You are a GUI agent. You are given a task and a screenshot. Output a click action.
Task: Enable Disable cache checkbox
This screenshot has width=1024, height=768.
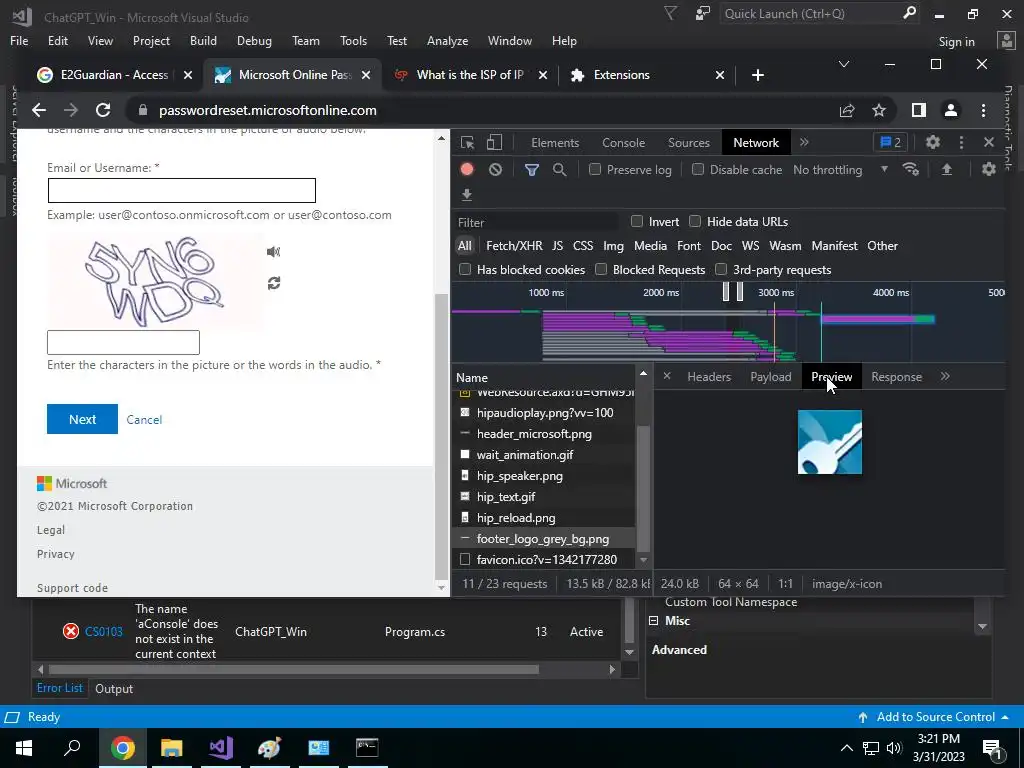coord(698,169)
